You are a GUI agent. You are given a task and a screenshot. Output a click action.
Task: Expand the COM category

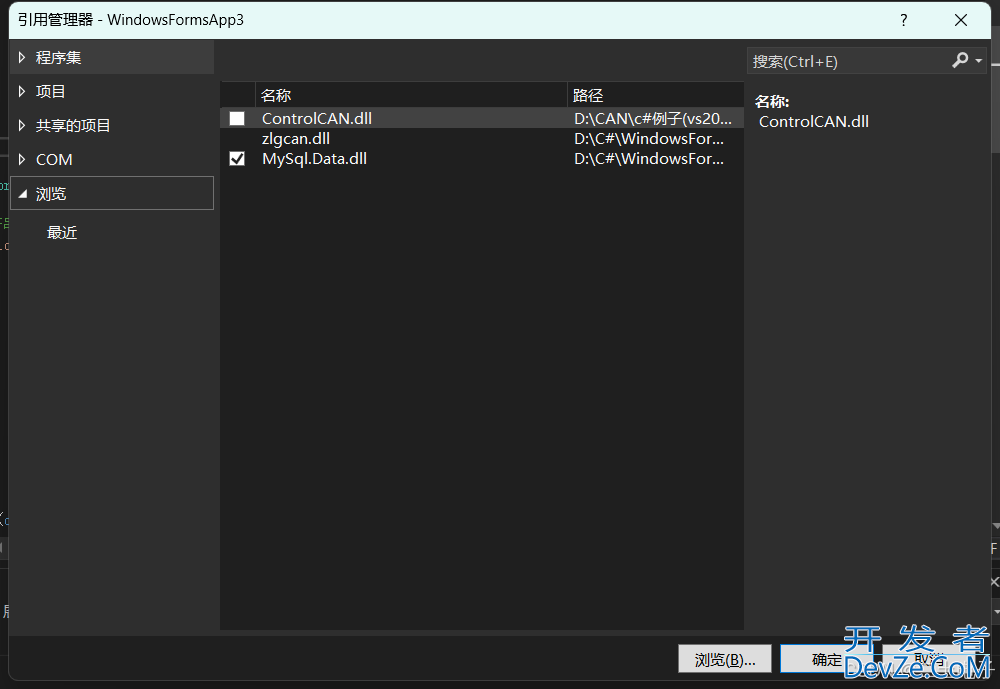(22, 159)
